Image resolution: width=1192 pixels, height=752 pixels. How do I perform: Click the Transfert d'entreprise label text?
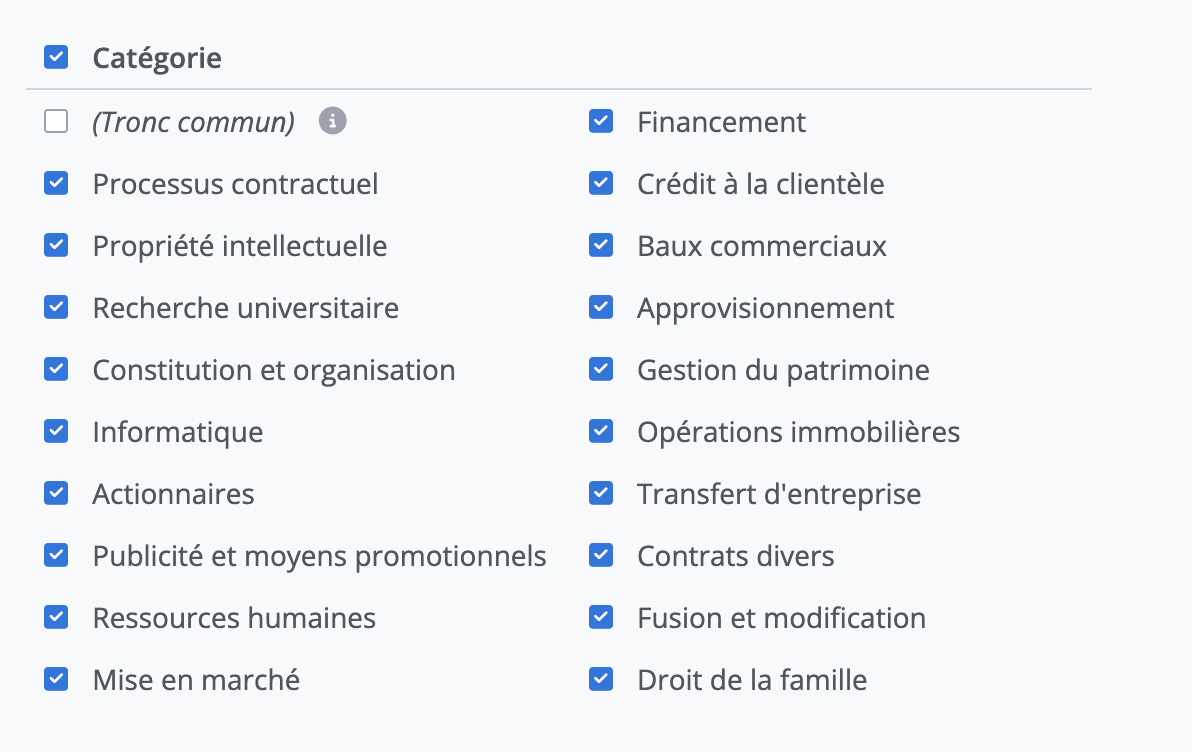tap(779, 494)
